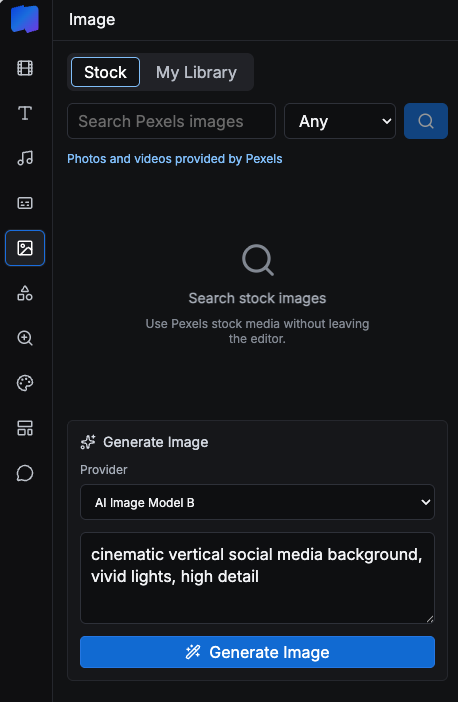Click the 'Image' panel title text

coord(92,20)
